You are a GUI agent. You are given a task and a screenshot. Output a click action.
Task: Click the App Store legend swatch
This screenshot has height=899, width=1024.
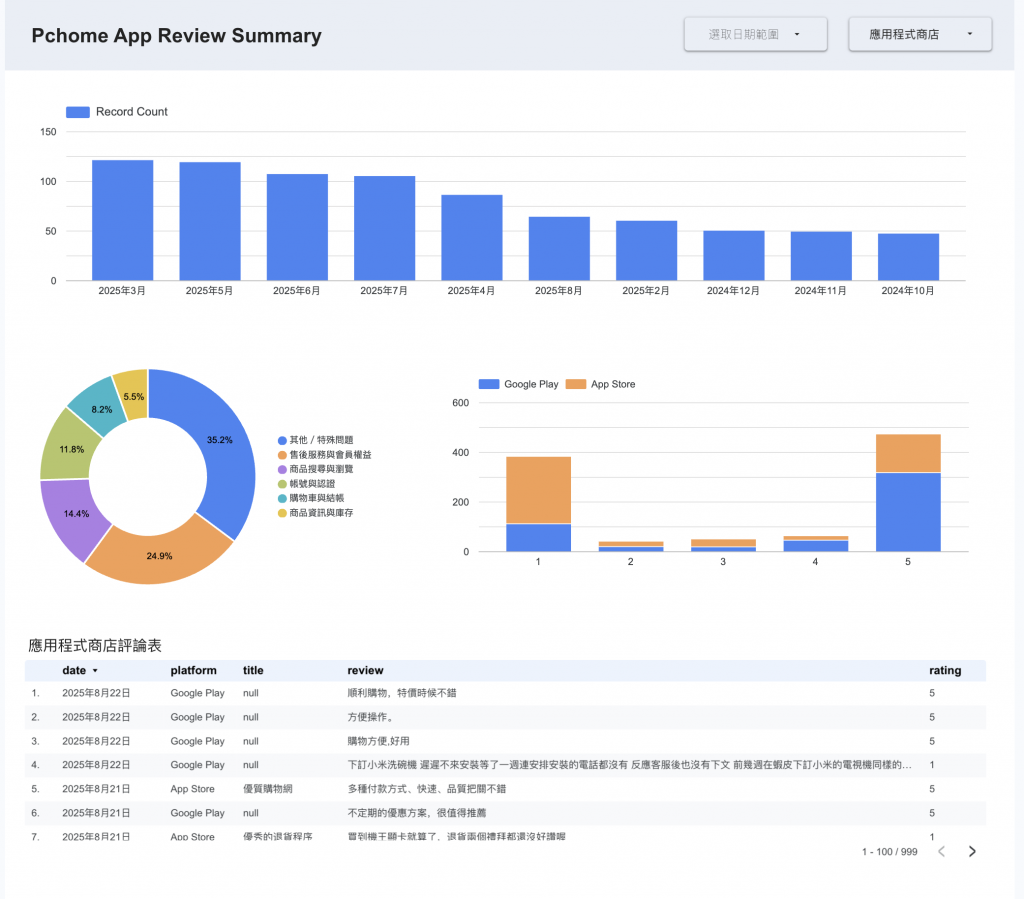pos(575,384)
